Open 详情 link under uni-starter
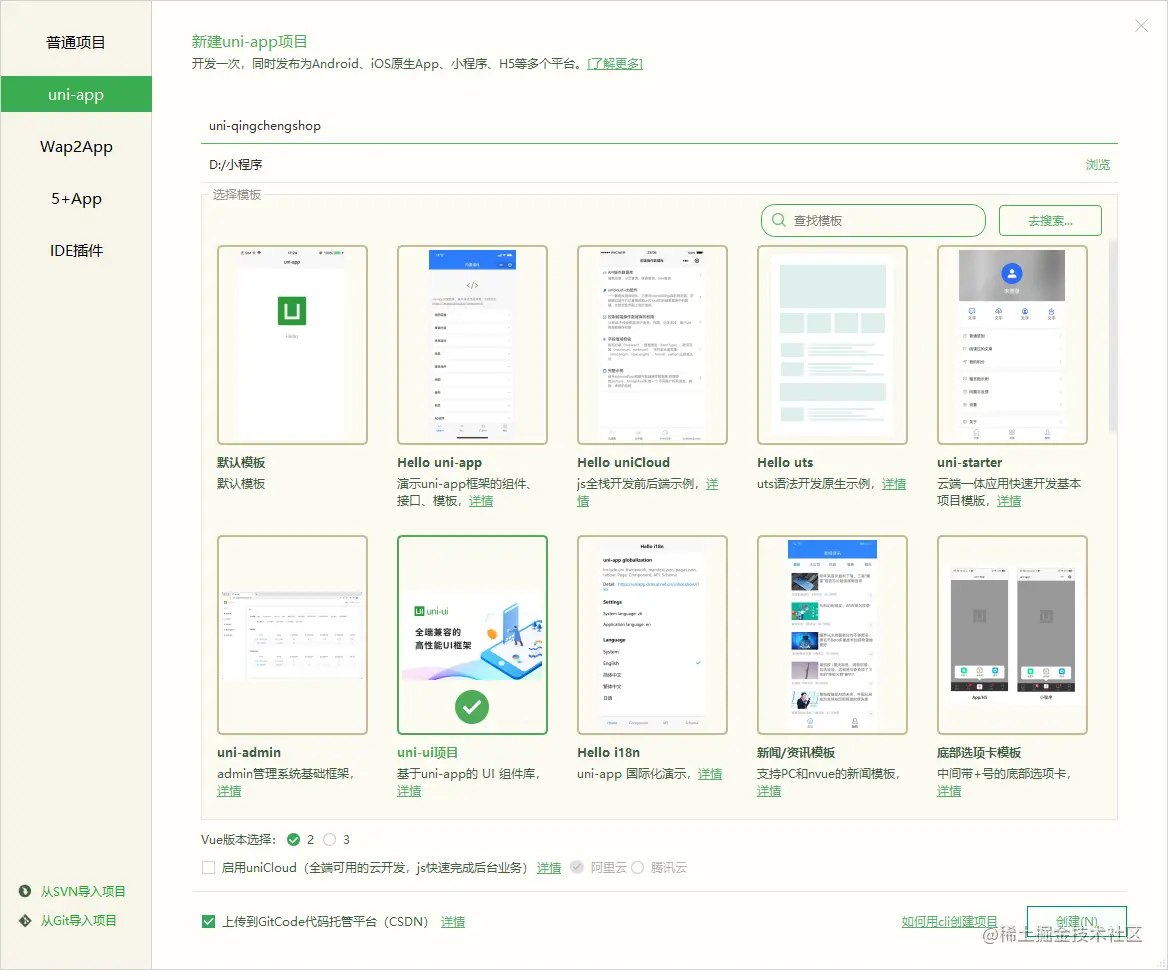The height and width of the screenshot is (970, 1168). point(1009,501)
